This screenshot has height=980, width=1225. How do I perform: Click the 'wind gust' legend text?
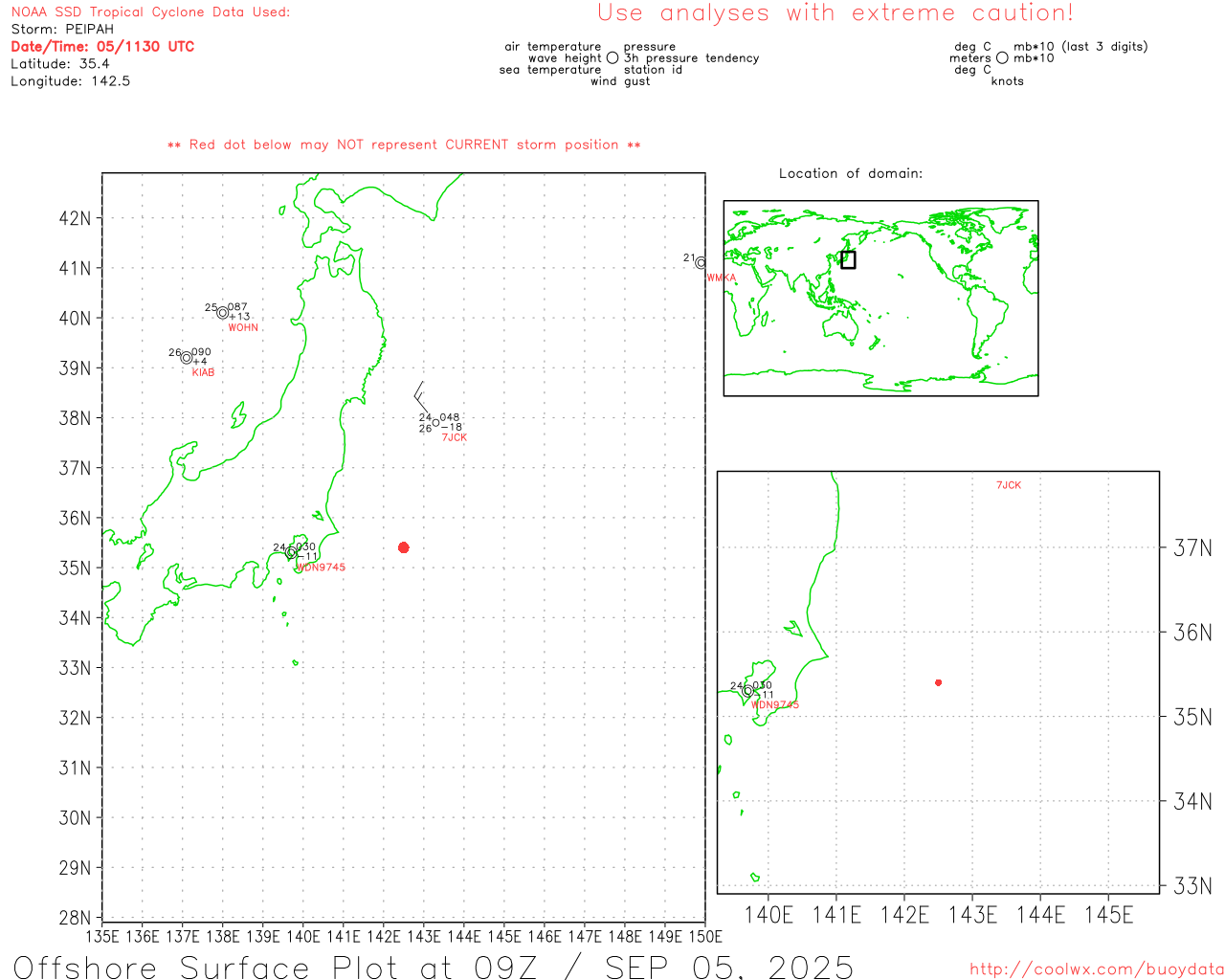pos(620,81)
